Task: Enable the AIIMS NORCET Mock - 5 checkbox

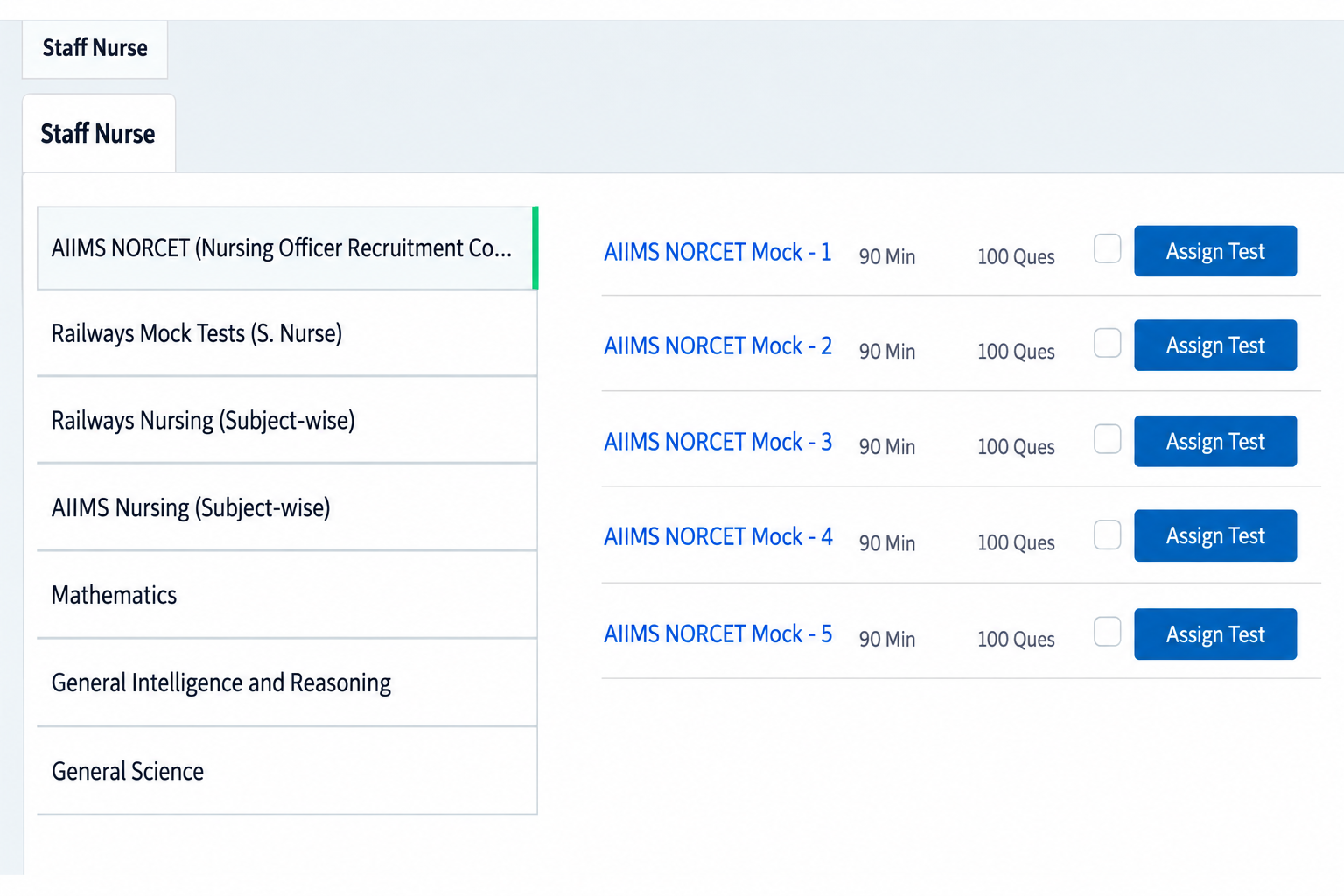Action: [1107, 631]
